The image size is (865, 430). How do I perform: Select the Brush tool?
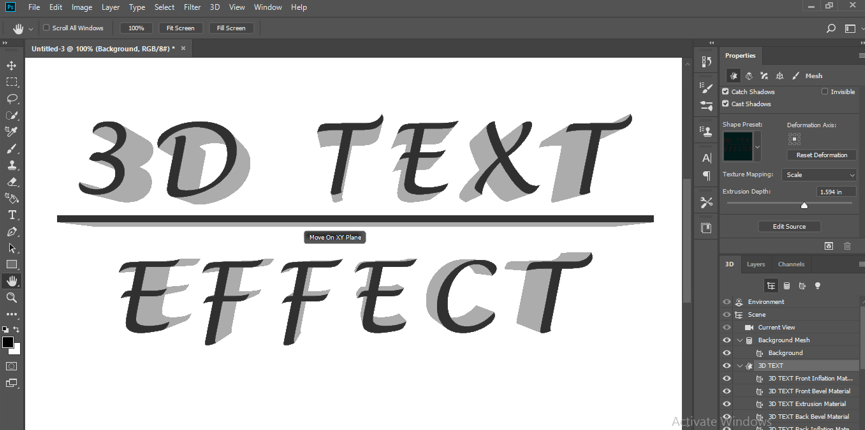tap(11, 148)
